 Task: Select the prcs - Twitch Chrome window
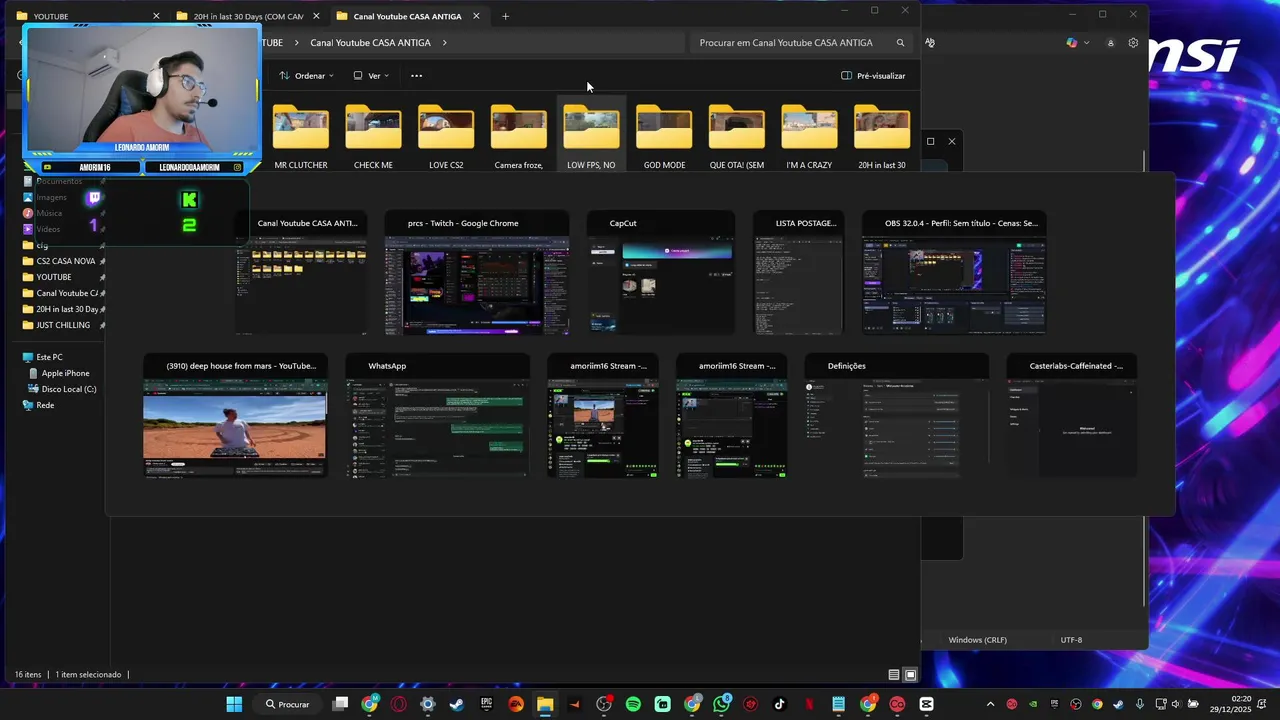click(x=477, y=272)
